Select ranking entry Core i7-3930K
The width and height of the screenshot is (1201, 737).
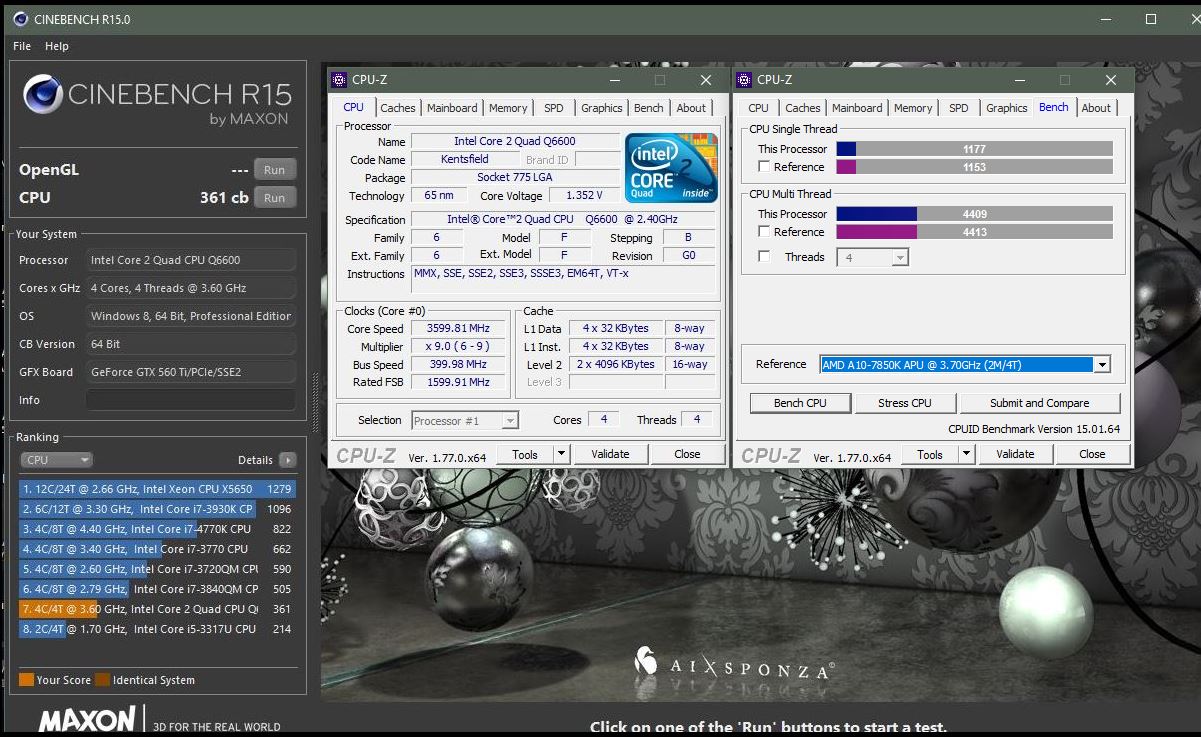[157, 509]
